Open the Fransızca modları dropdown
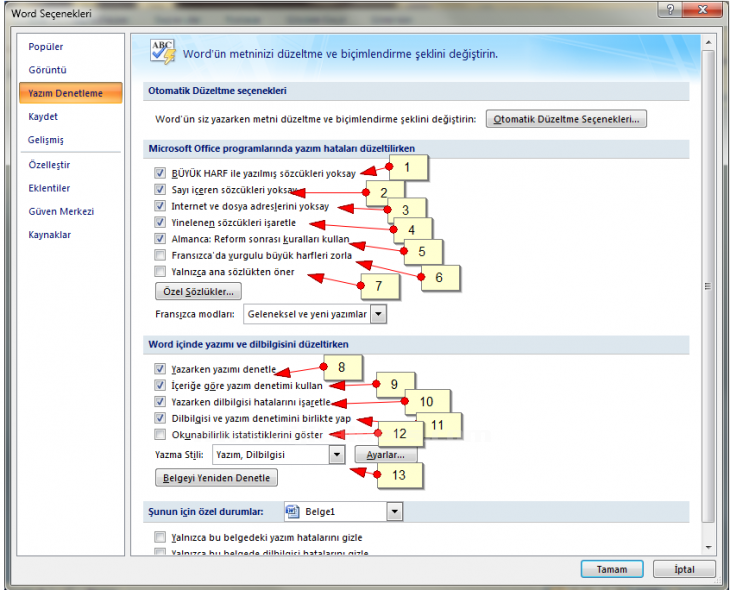This screenshot has height=590, width=730. click(379, 314)
